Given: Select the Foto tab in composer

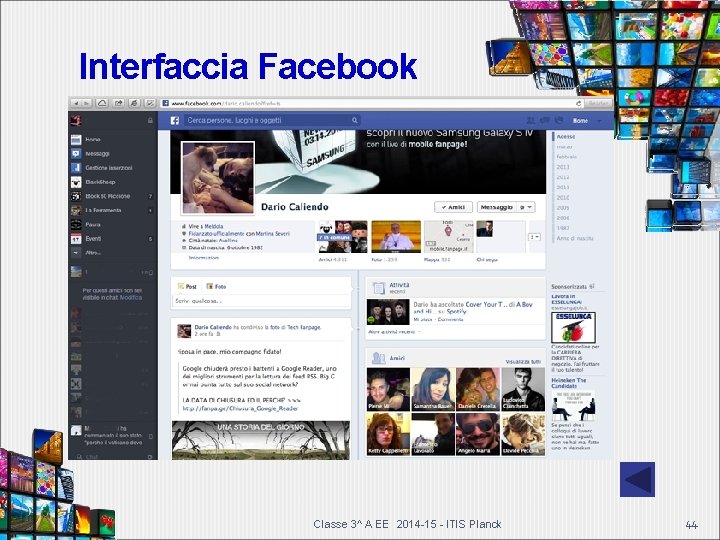Looking at the screenshot, I should (x=216, y=287).
